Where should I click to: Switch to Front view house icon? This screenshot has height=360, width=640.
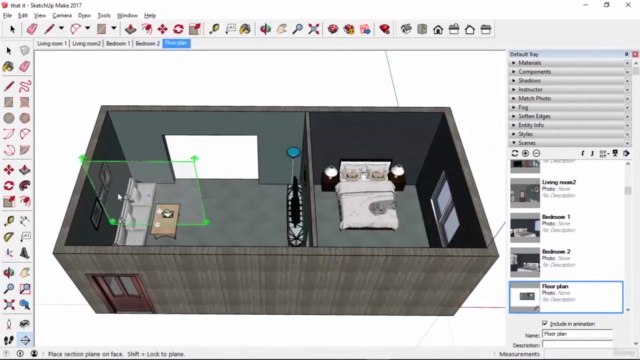pyautogui.click(x=438, y=29)
